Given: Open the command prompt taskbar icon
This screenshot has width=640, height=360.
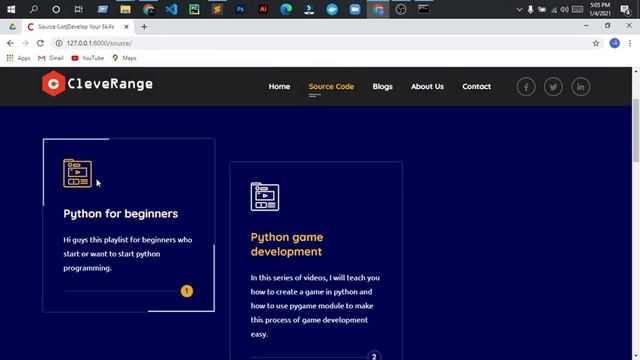Looking at the screenshot, I should [424, 9].
